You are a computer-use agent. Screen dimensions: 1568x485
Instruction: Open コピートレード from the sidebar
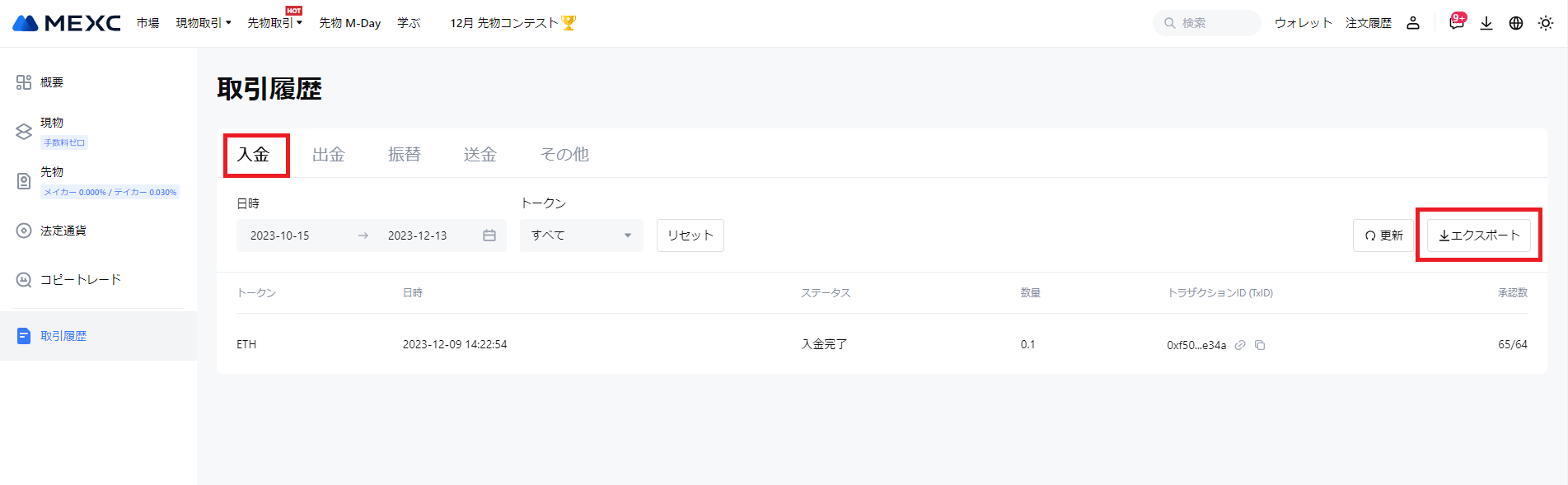pyautogui.click(x=82, y=279)
